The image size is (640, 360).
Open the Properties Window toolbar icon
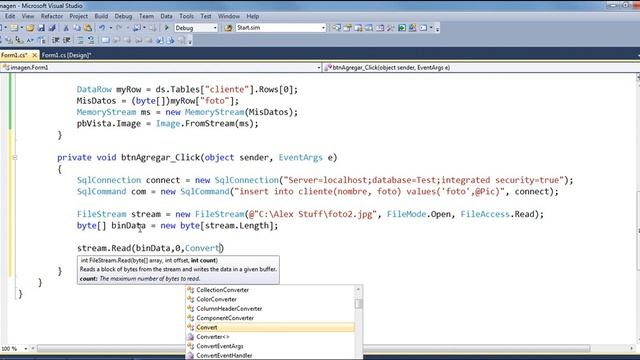348,28
